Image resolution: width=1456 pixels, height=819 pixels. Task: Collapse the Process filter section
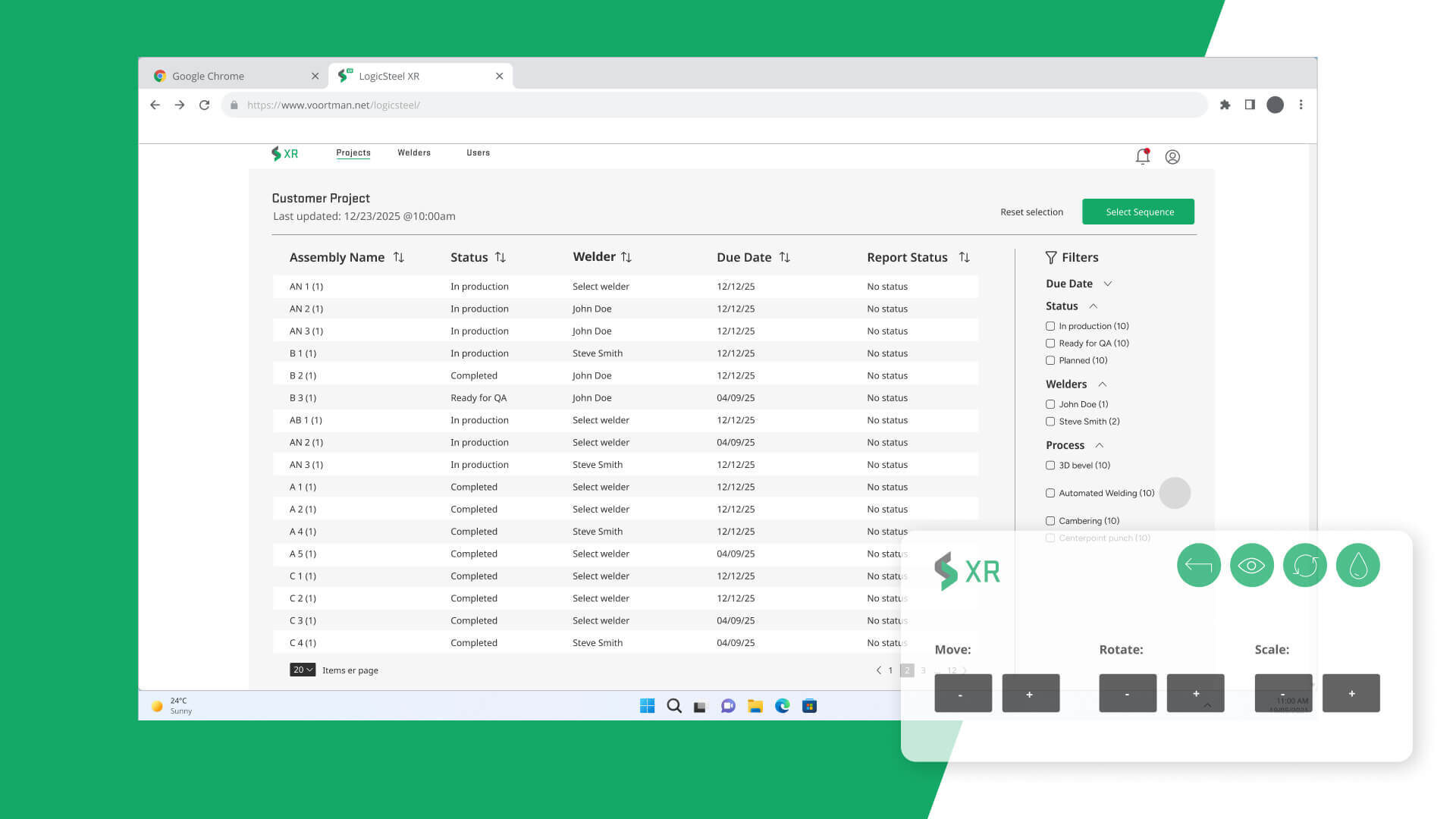pos(1100,445)
